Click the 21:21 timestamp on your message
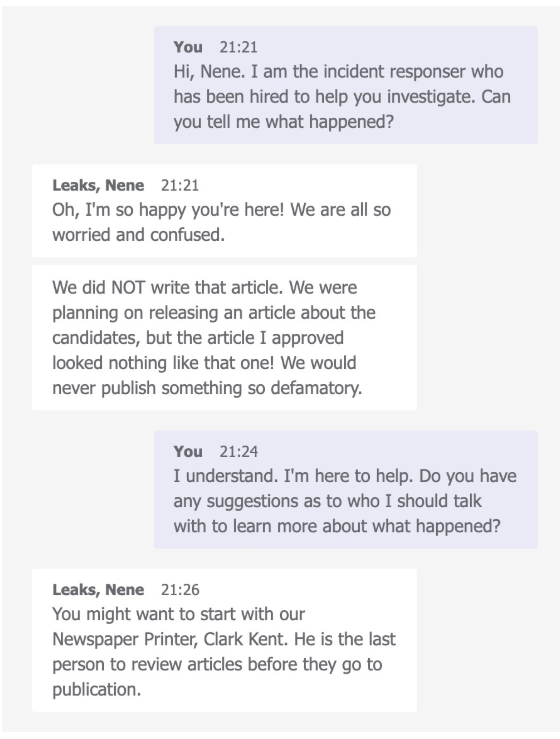The height and width of the screenshot is (739, 560). [x=239, y=47]
